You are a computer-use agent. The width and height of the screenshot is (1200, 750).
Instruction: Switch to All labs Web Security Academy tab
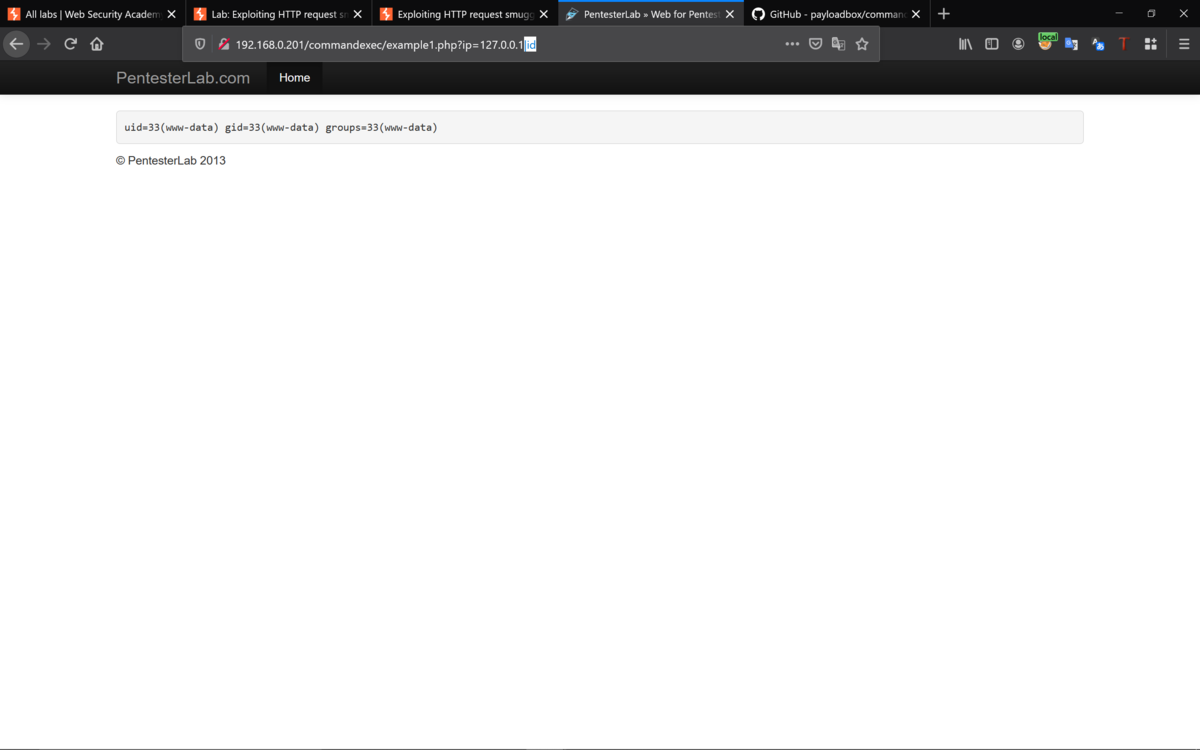point(93,14)
